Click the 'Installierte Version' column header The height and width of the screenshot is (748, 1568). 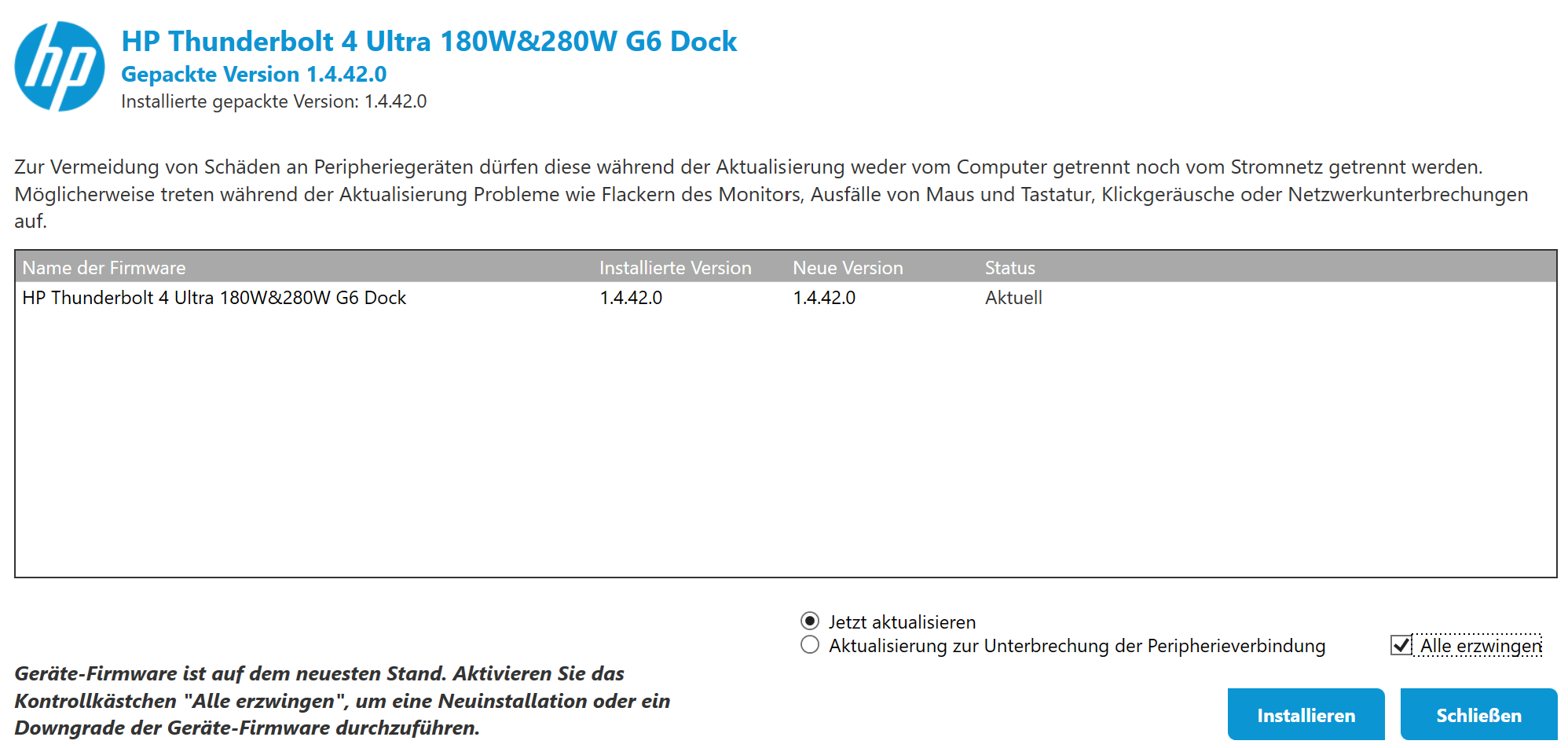coord(675,268)
